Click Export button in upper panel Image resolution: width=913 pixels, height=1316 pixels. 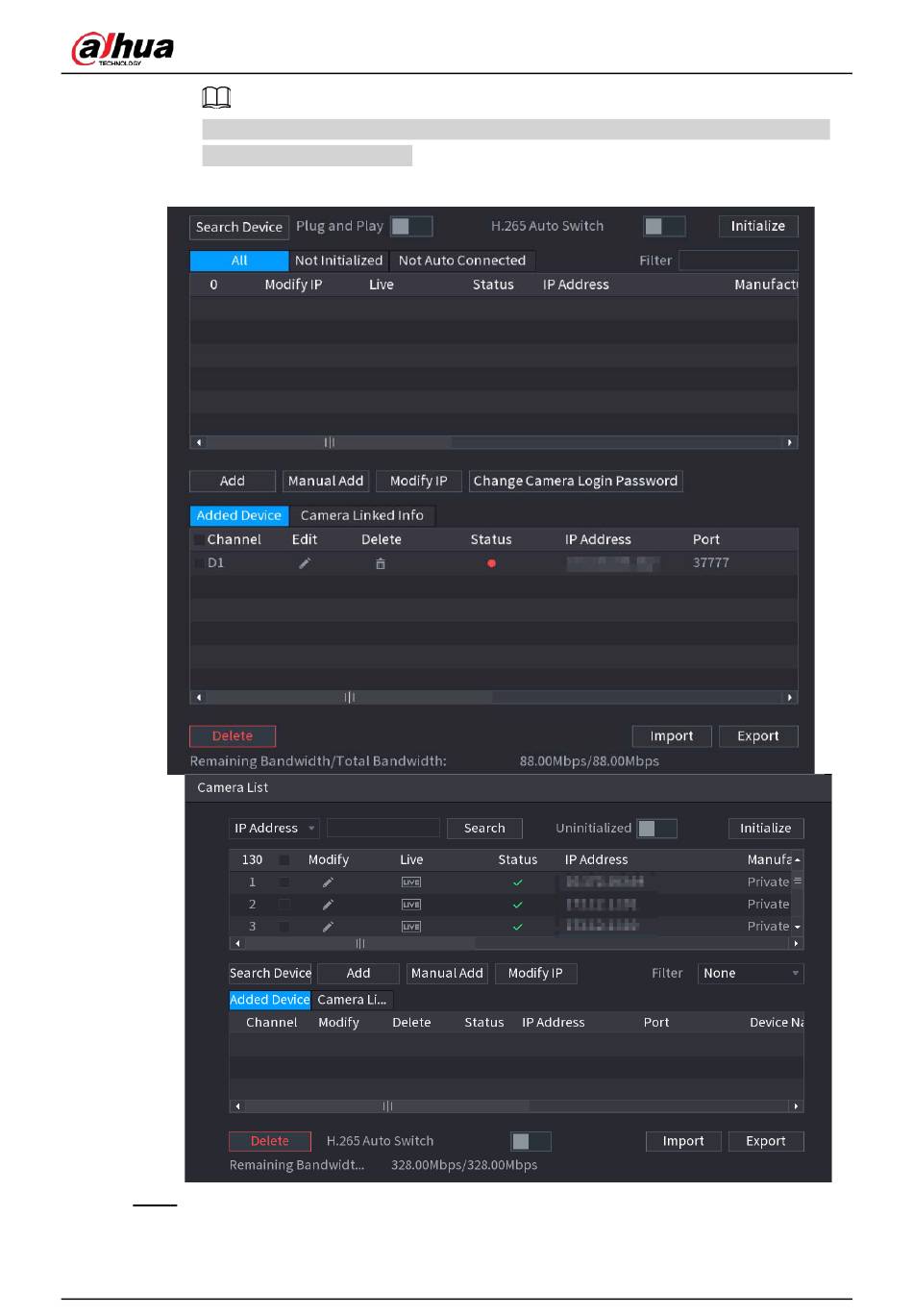point(758,736)
